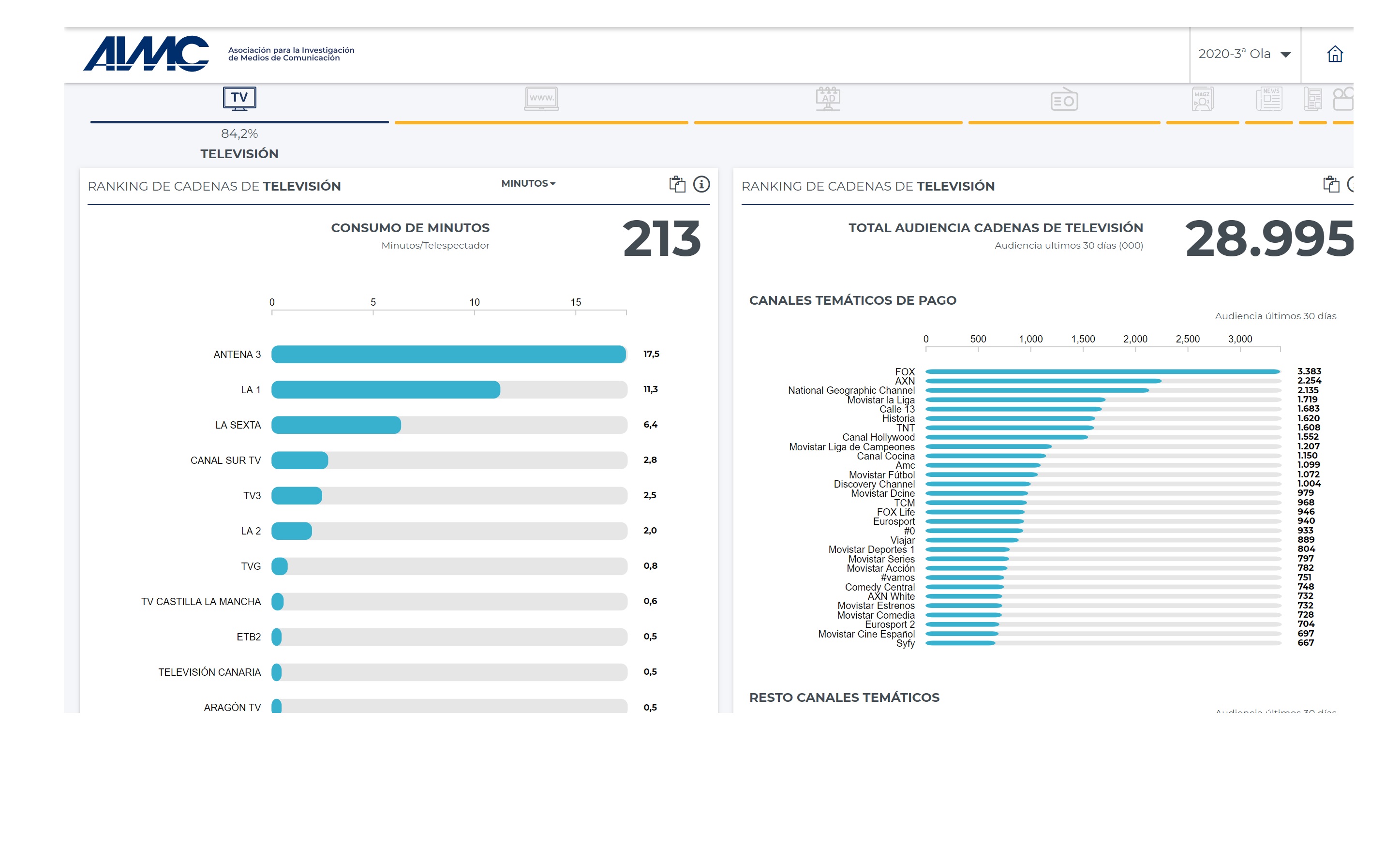
Task: Select the TV3 row label
Action: click(x=252, y=496)
